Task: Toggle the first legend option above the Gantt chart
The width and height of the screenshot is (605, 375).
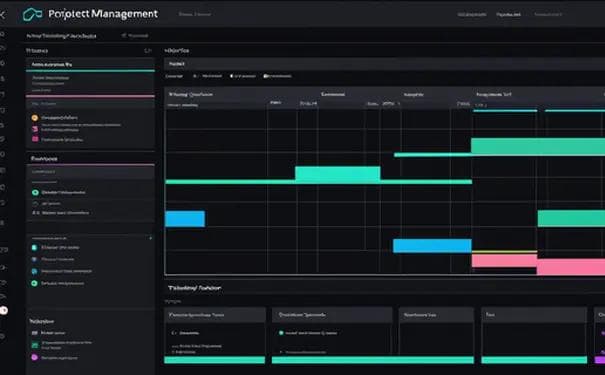Action: coord(208,76)
